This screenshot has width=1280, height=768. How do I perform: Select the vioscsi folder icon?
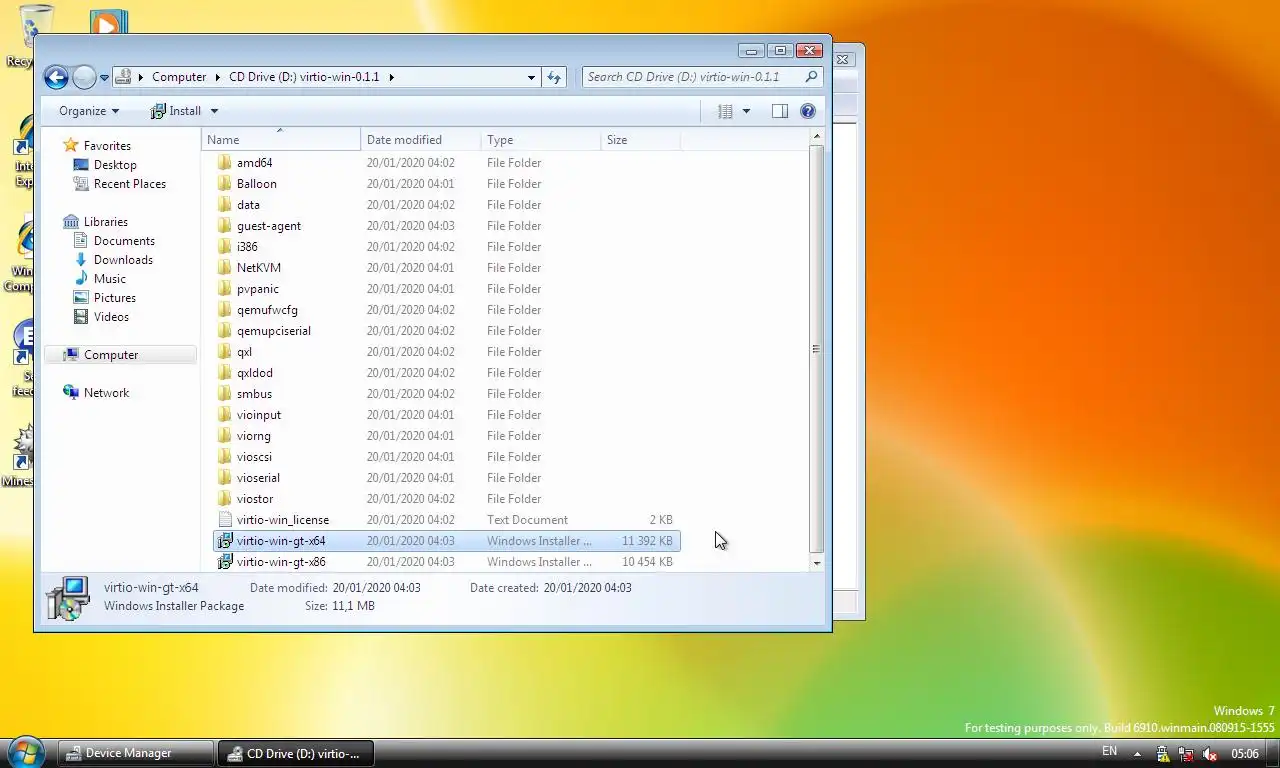click(225, 457)
